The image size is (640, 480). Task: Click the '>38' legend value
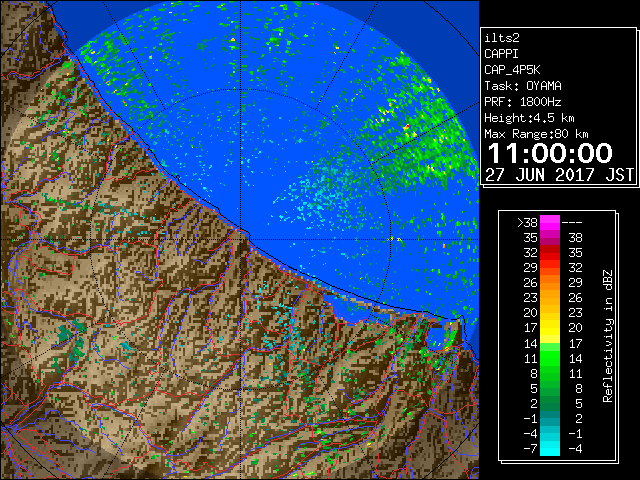pyautogui.click(x=527, y=223)
